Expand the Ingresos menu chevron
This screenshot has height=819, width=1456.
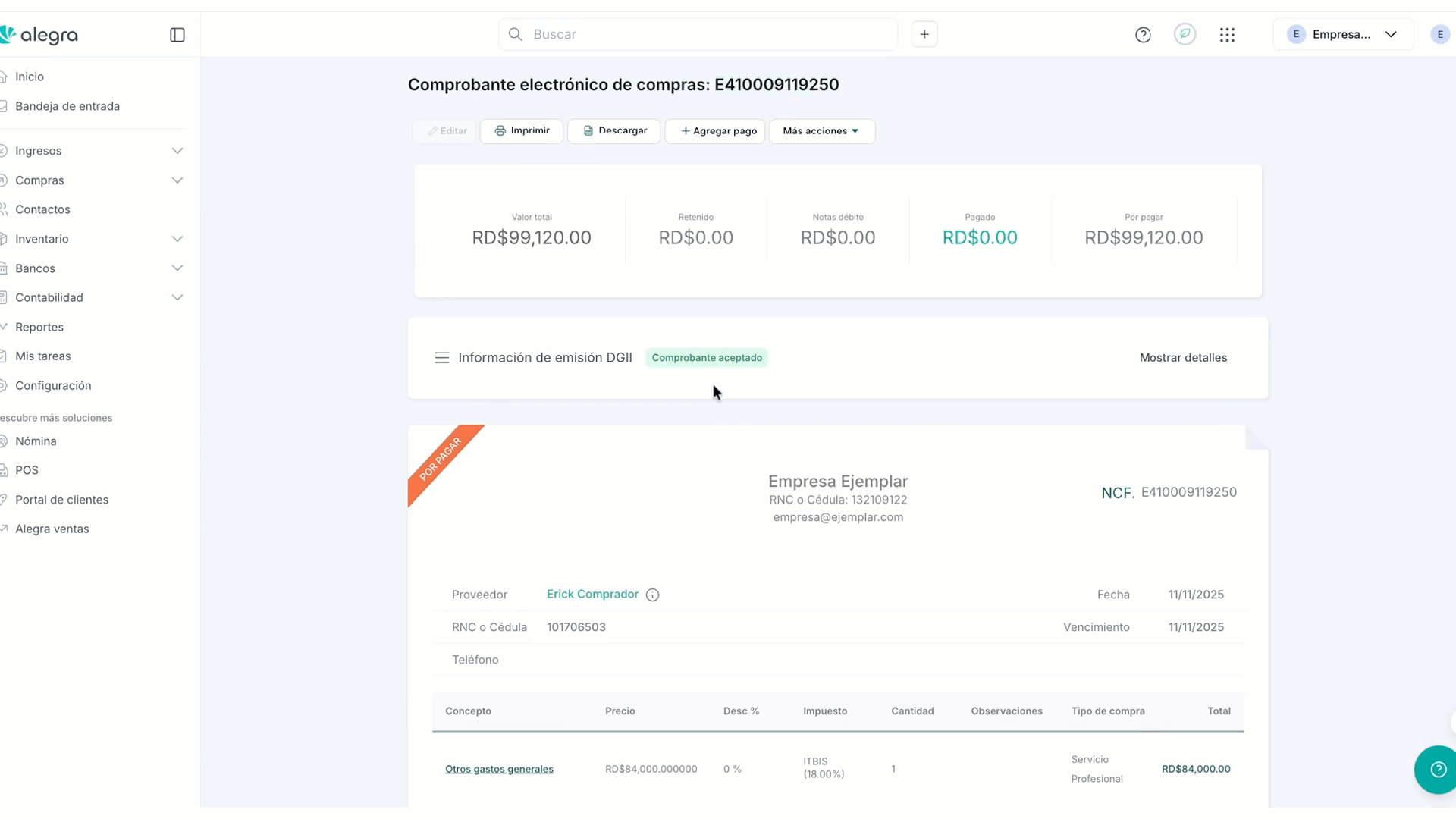coord(177,151)
